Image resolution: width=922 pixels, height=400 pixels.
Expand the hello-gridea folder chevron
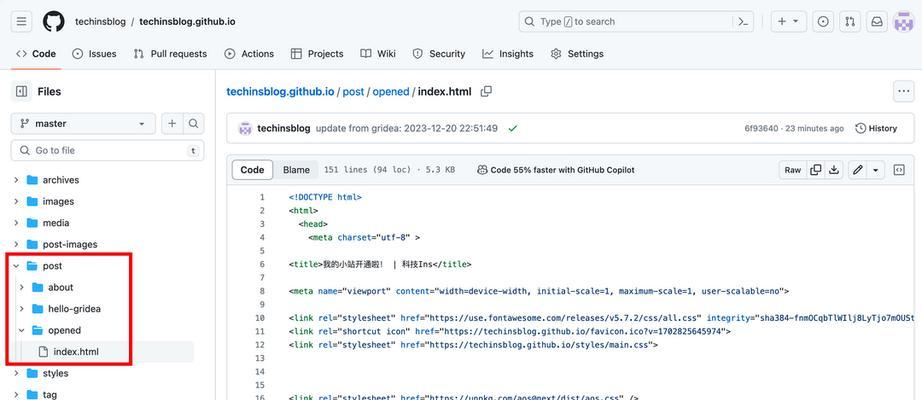pyautogui.click(x=22, y=309)
